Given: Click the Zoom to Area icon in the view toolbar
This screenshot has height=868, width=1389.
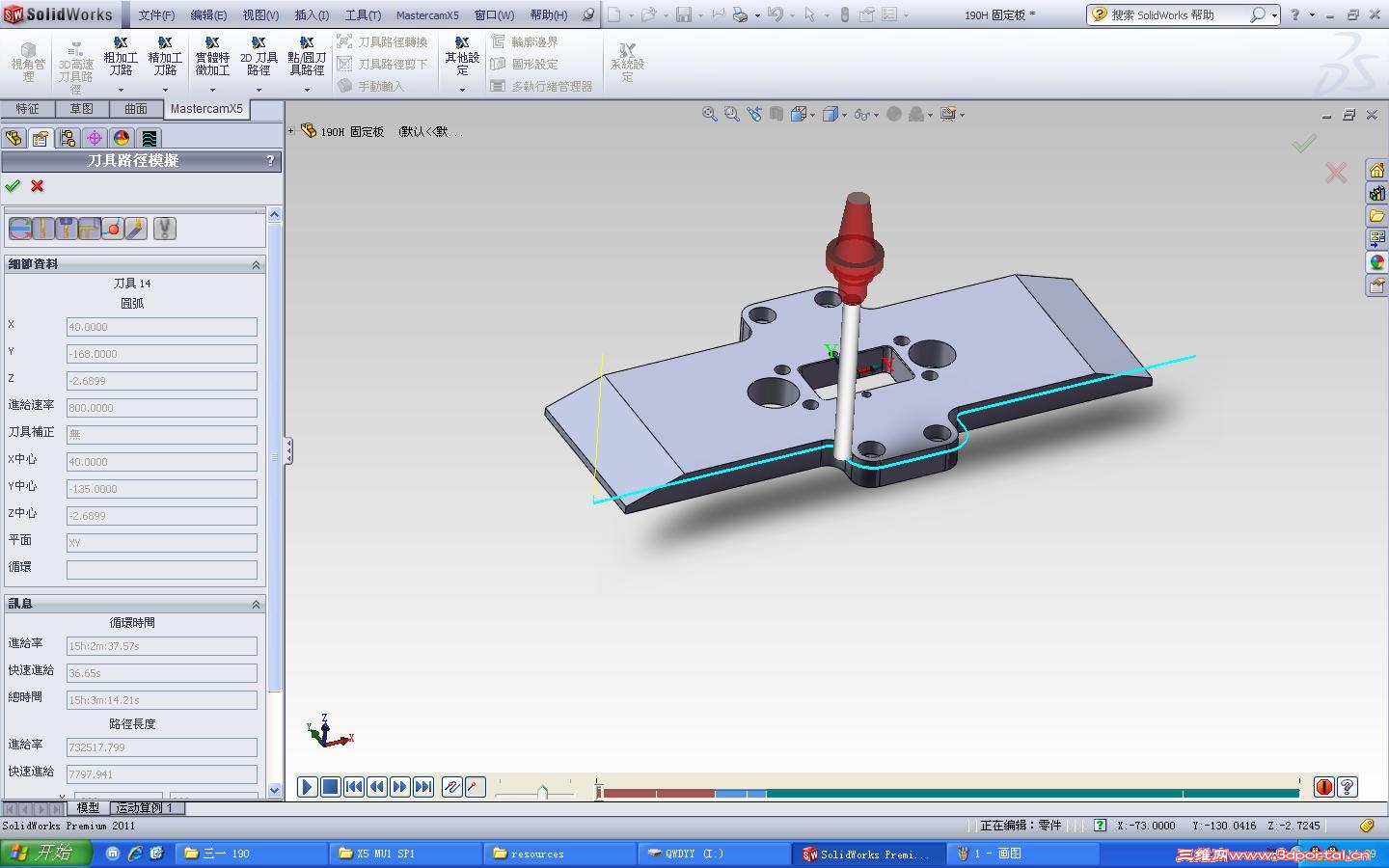Looking at the screenshot, I should [x=732, y=114].
